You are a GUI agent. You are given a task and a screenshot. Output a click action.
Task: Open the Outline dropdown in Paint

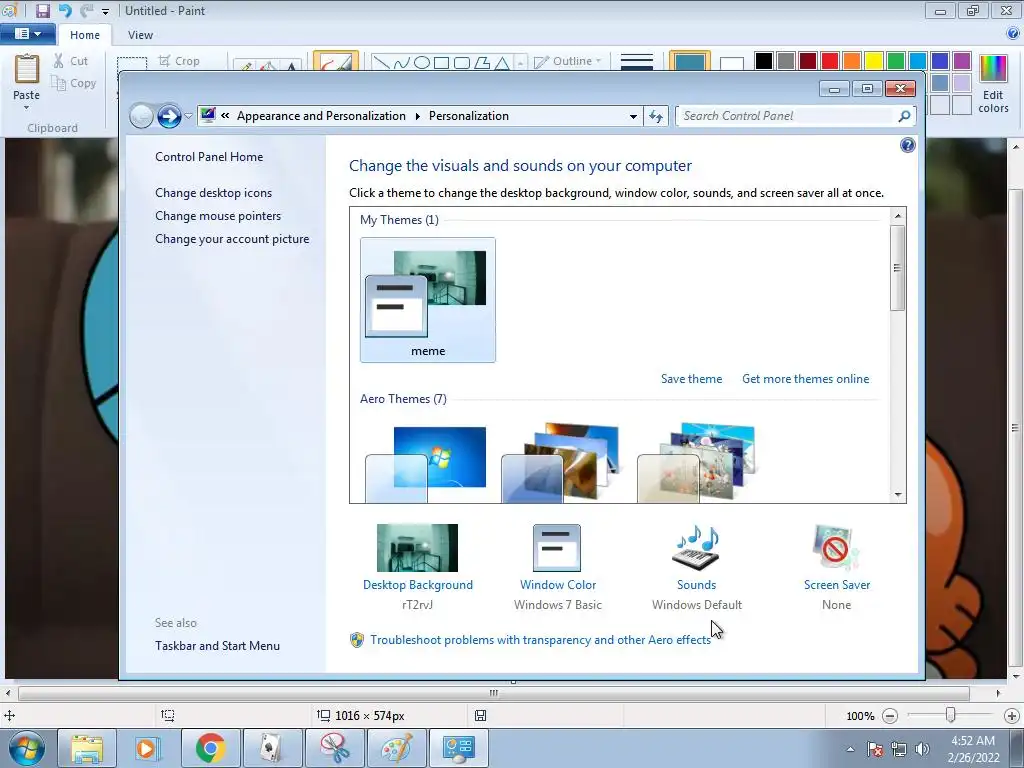(567, 61)
